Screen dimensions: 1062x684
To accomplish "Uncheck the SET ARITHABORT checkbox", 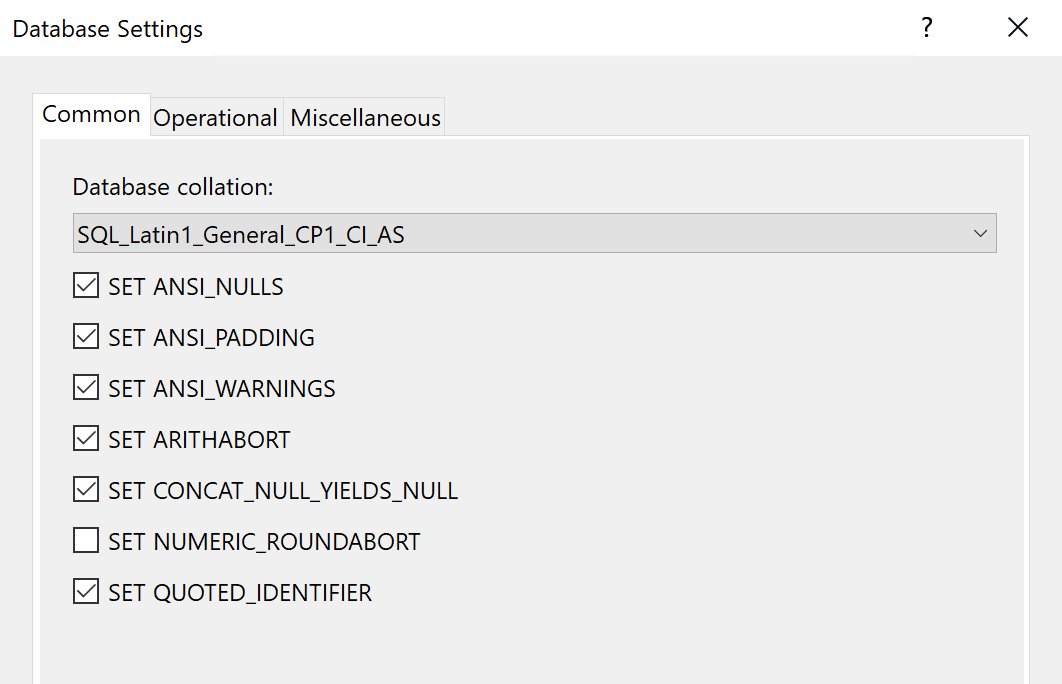I will 86,439.
